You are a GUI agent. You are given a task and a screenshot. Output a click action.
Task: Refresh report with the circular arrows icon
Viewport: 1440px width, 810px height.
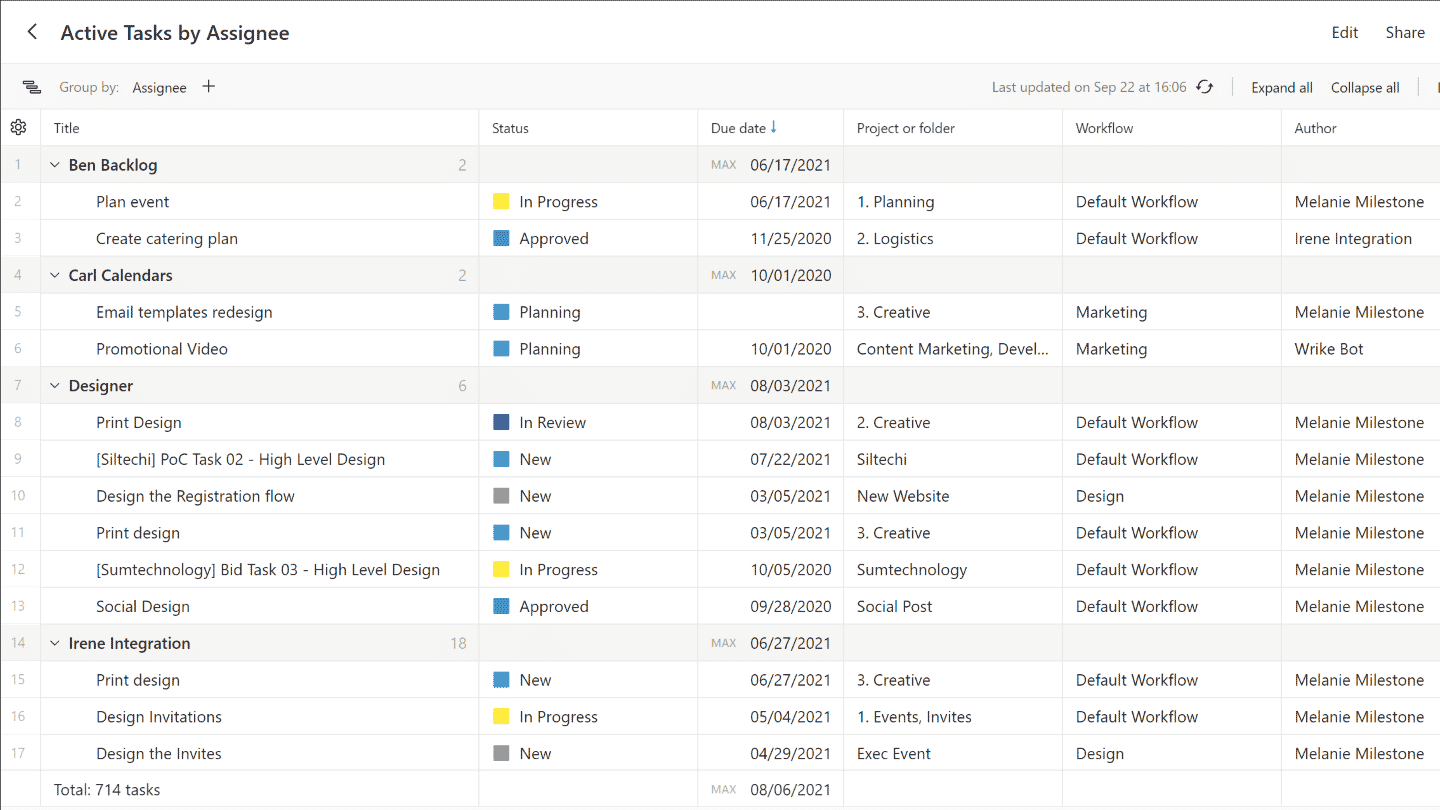(x=1205, y=87)
